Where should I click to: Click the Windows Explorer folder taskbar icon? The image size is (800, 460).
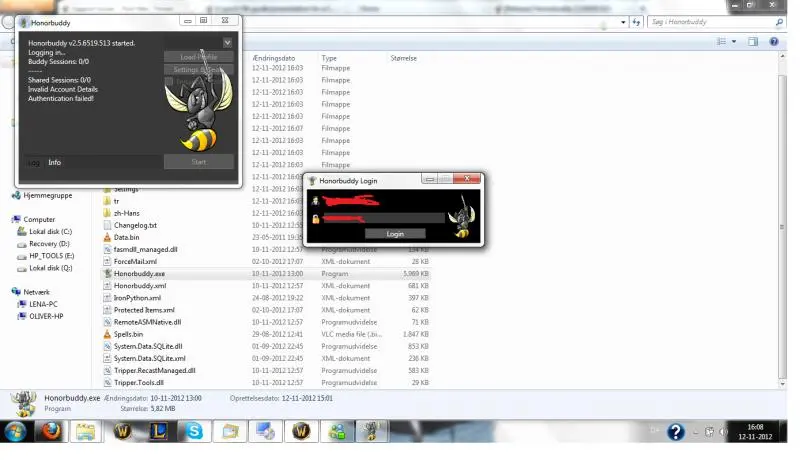tap(86, 431)
